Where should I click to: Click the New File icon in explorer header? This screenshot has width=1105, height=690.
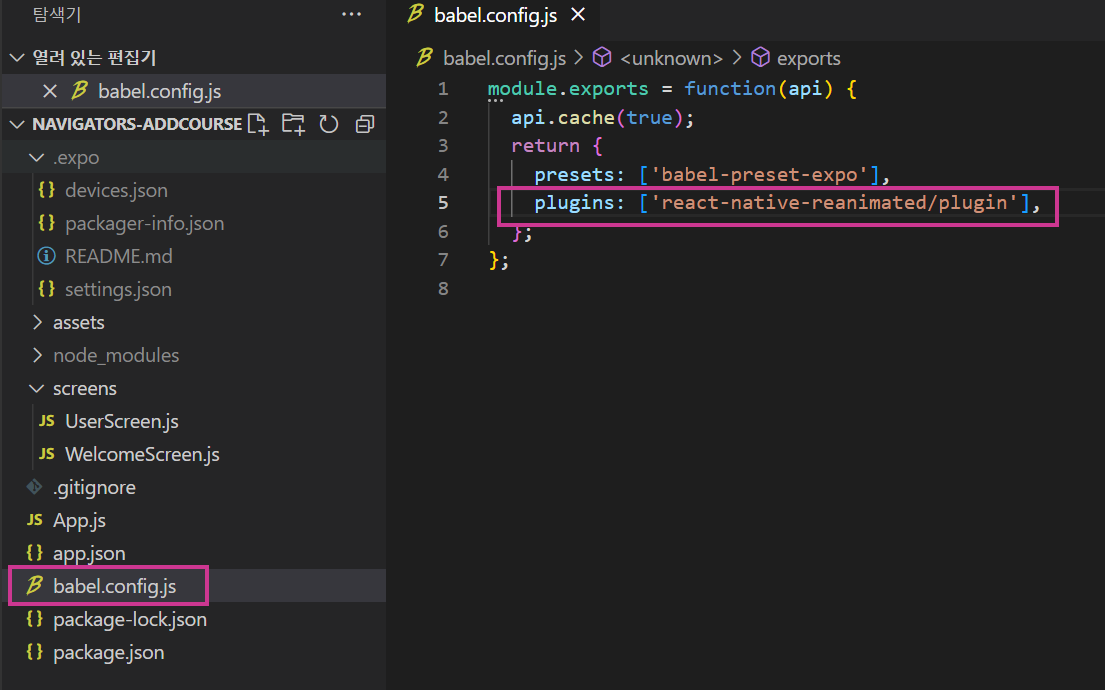[x=258, y=124]
